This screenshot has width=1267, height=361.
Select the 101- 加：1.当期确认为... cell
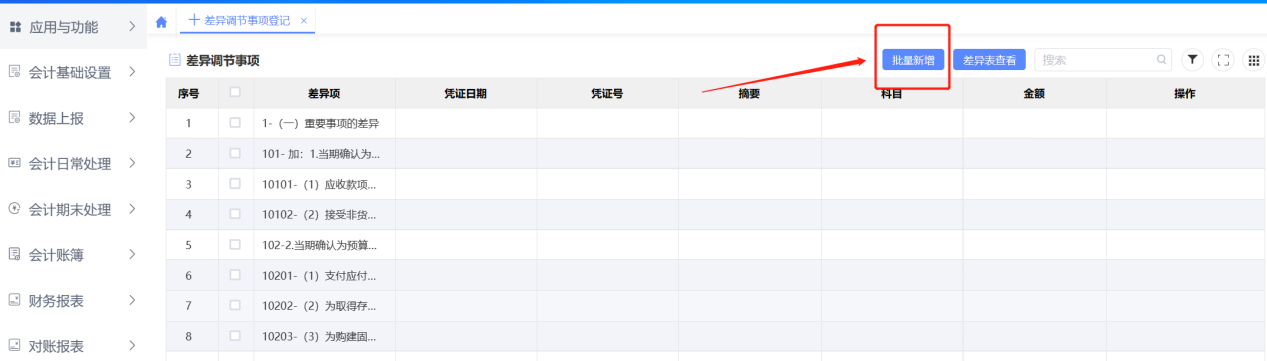tap(324, 153)
